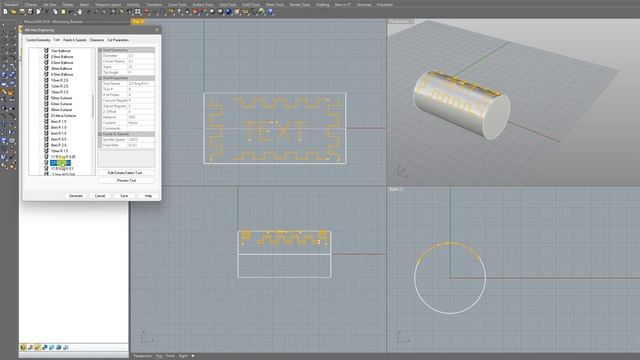Click the Perspective viewport title label
Screen dimensions: 640x360
(400, 21)
